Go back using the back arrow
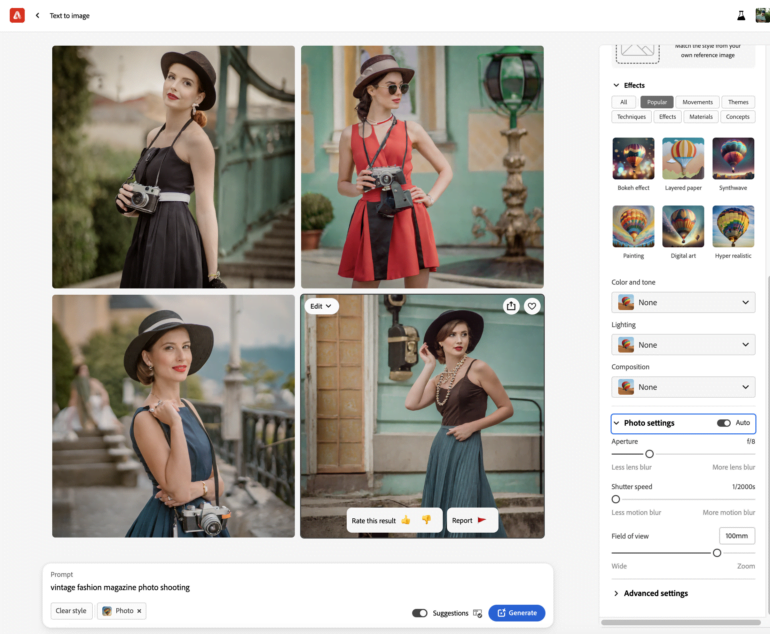The width and height of the screenshot is (770, 634). pos(38,15)
